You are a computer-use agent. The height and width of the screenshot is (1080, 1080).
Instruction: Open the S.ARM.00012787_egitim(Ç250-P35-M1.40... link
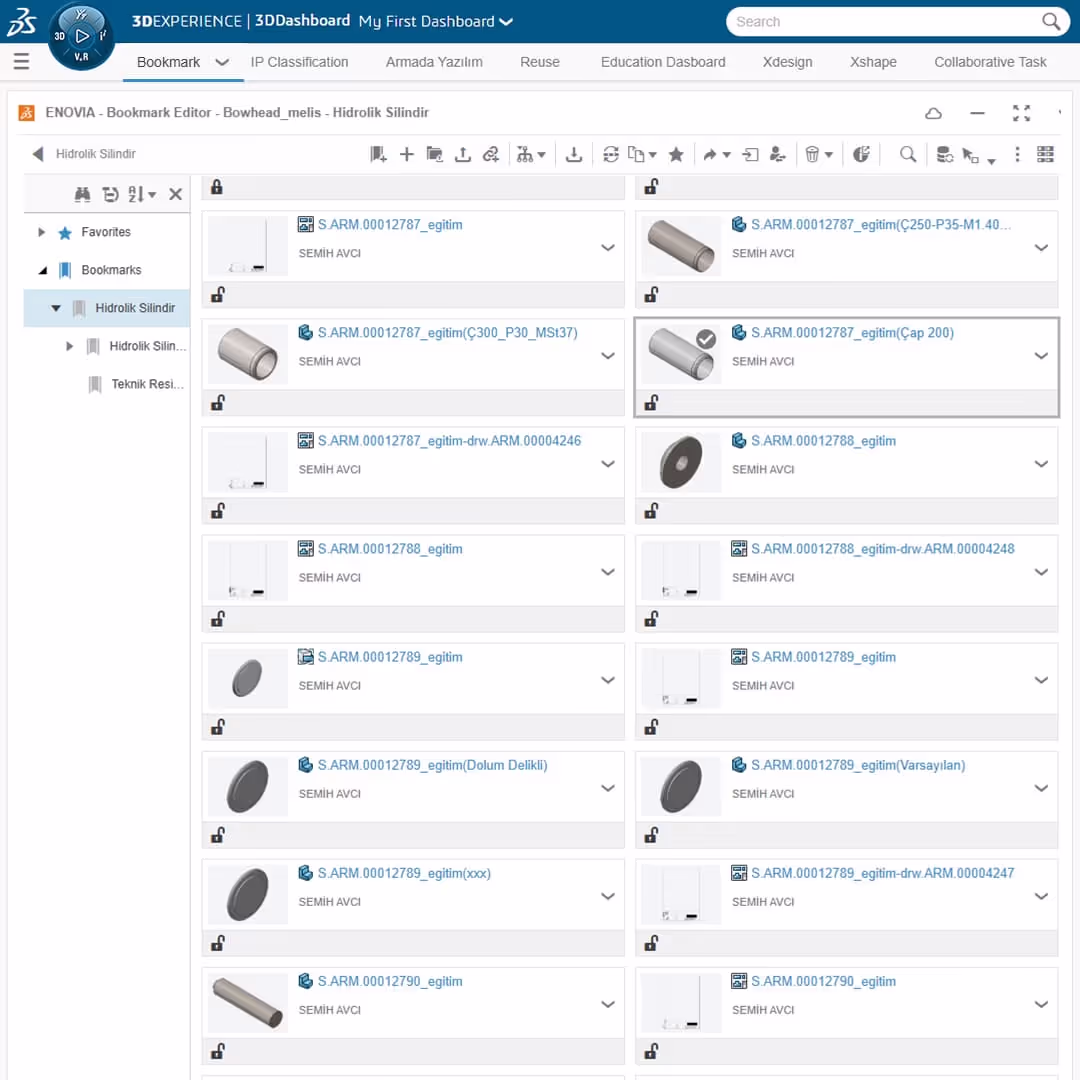881,225
